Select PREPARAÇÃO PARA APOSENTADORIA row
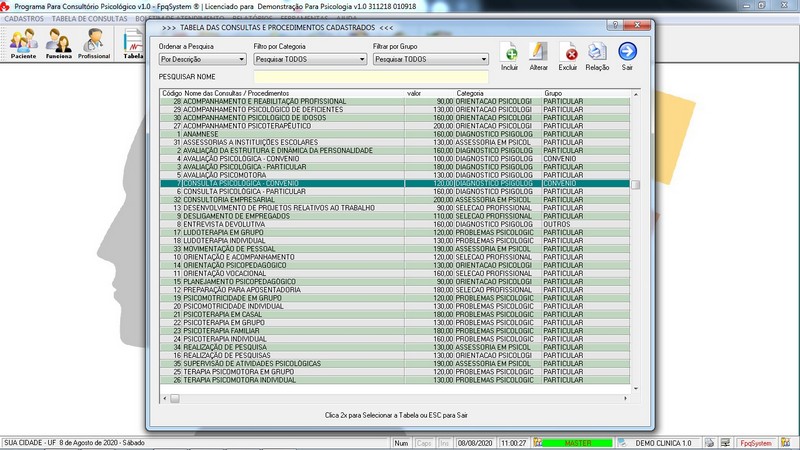800x450 pixels. pyautogui.click(x=395, y=290)
